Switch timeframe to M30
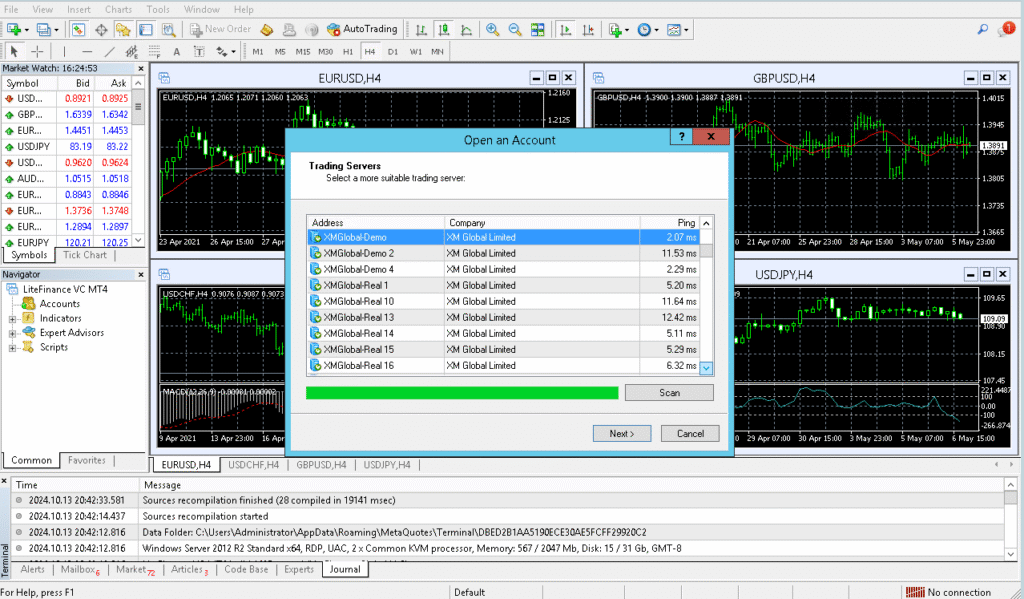Viewport: 1024px width, 599px height. [x=325, y=52]
